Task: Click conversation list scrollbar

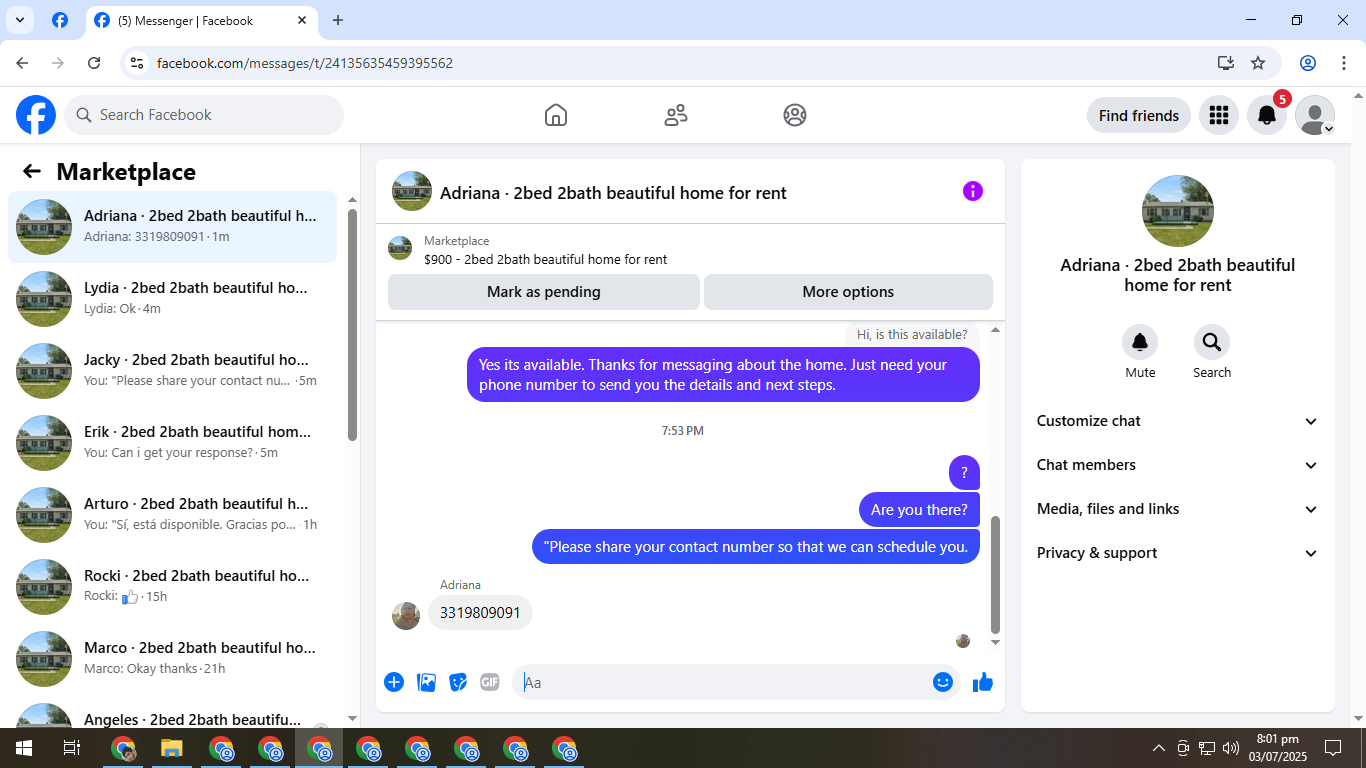Action: (x=352, y=324)
